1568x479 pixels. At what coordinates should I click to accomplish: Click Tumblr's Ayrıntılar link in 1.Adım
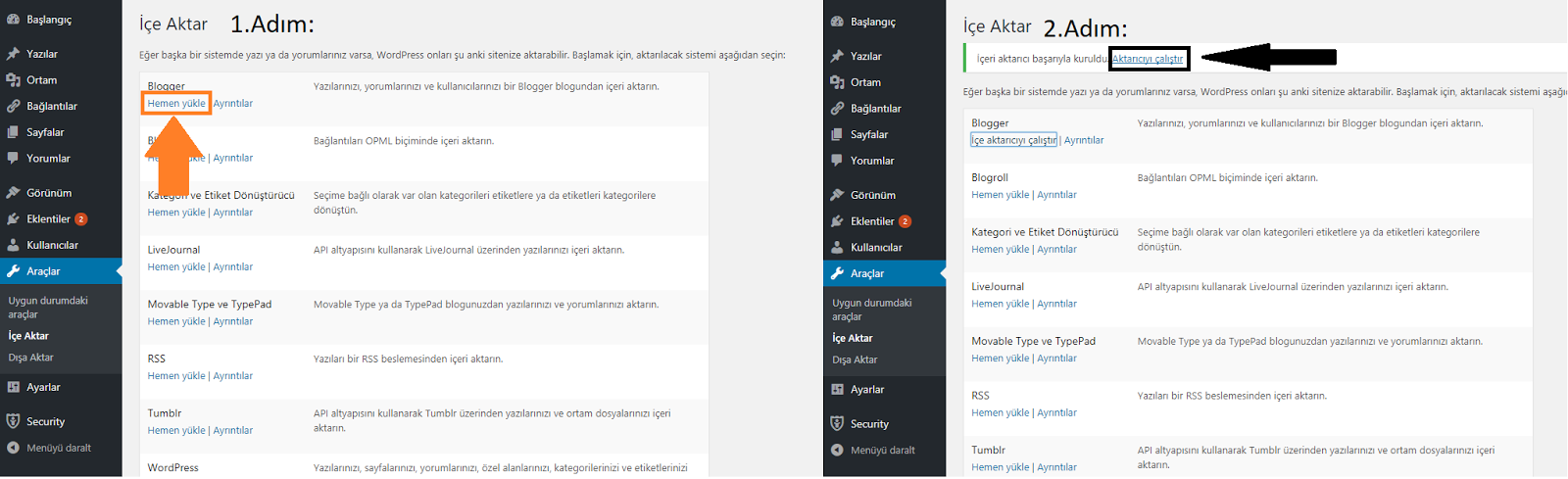pos(233,430)
